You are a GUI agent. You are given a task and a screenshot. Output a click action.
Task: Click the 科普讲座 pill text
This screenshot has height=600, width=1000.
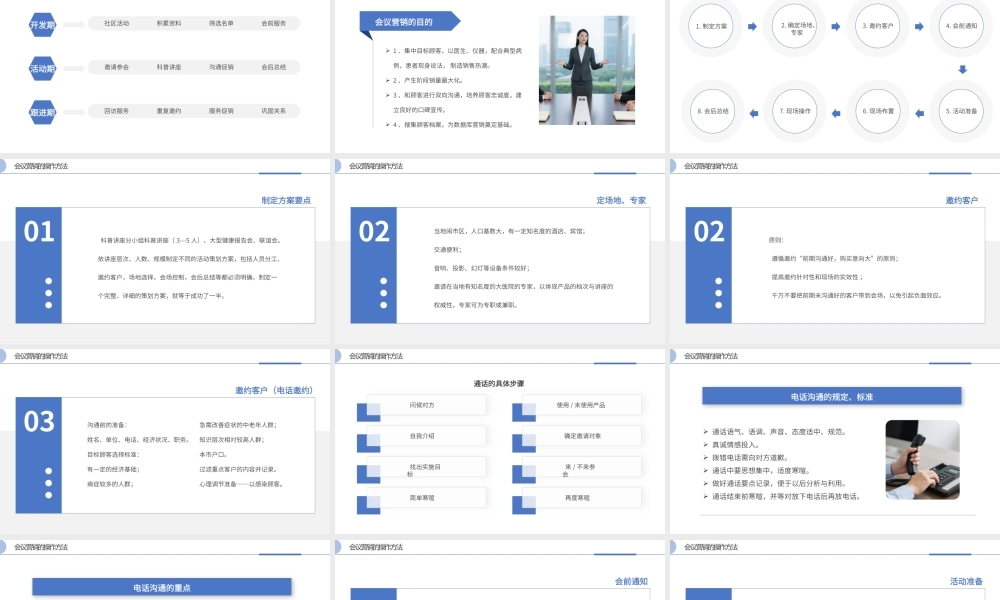pyautogui.click(x=169, y=67)
